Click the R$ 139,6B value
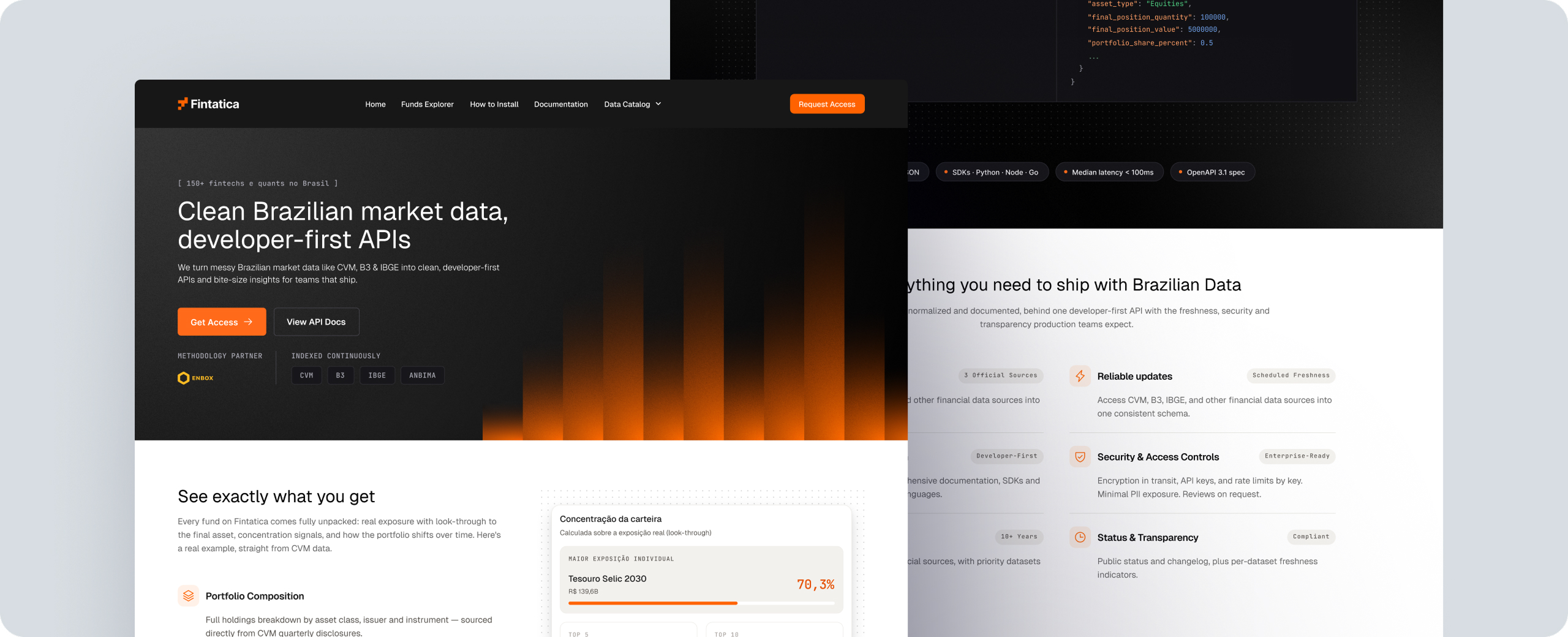Viewport: 1568px width, 637px height. (583, 592)
